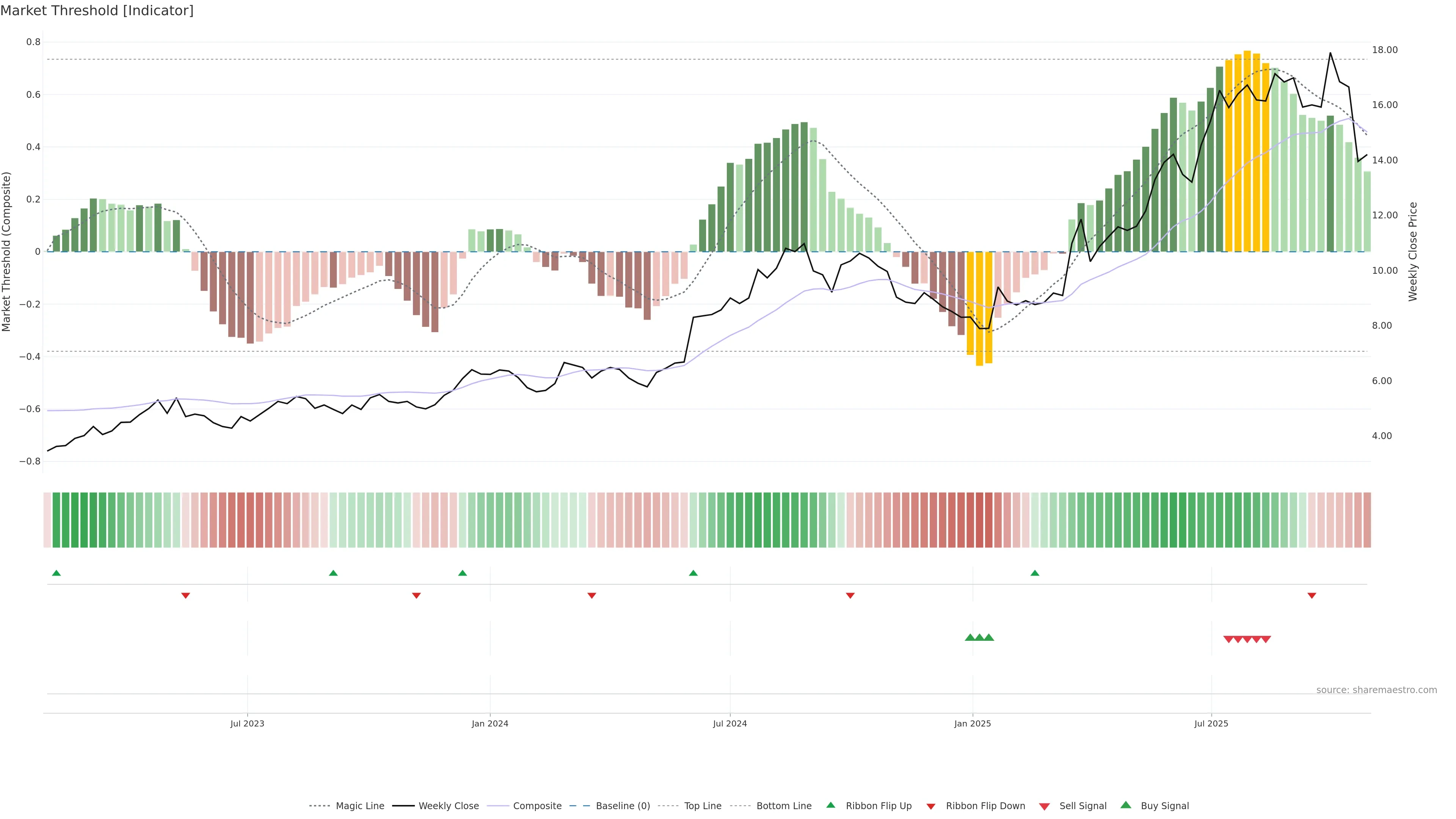Click the leftmost green Ribbon Flip Up marker
Viewport: 1456px width, 819px height.
(x=56, y=573)
